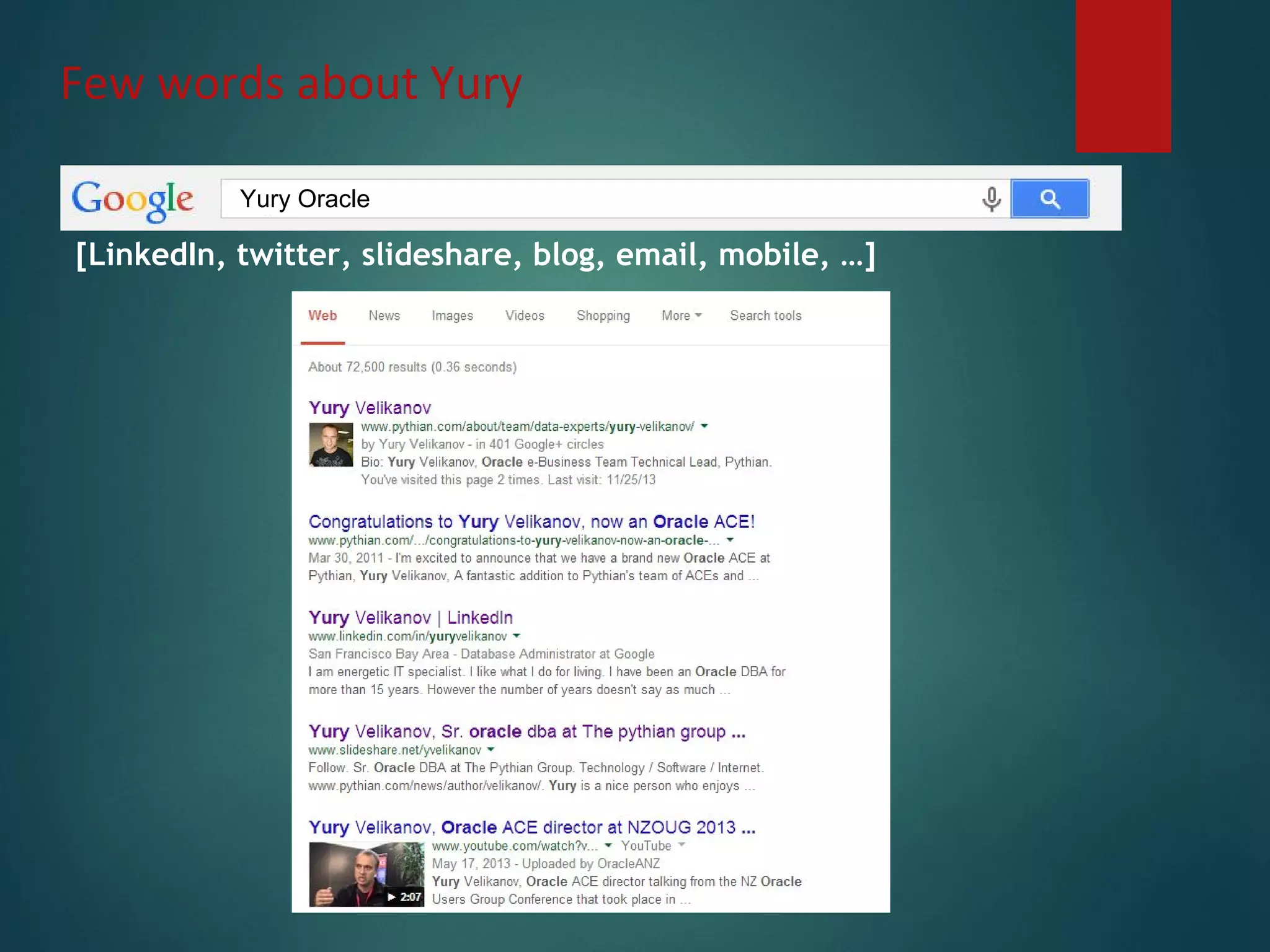Open Congratulations to Yury Velikanov Oracle ACE link
Viewport: 1270px width, 952px height.
(531, 522)
